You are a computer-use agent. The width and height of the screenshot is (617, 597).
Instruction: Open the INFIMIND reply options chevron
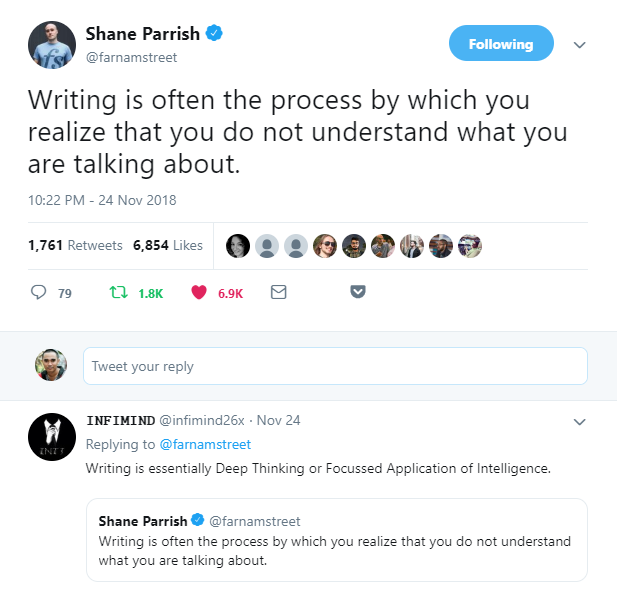pyautogui.click(x=578, y=422)
